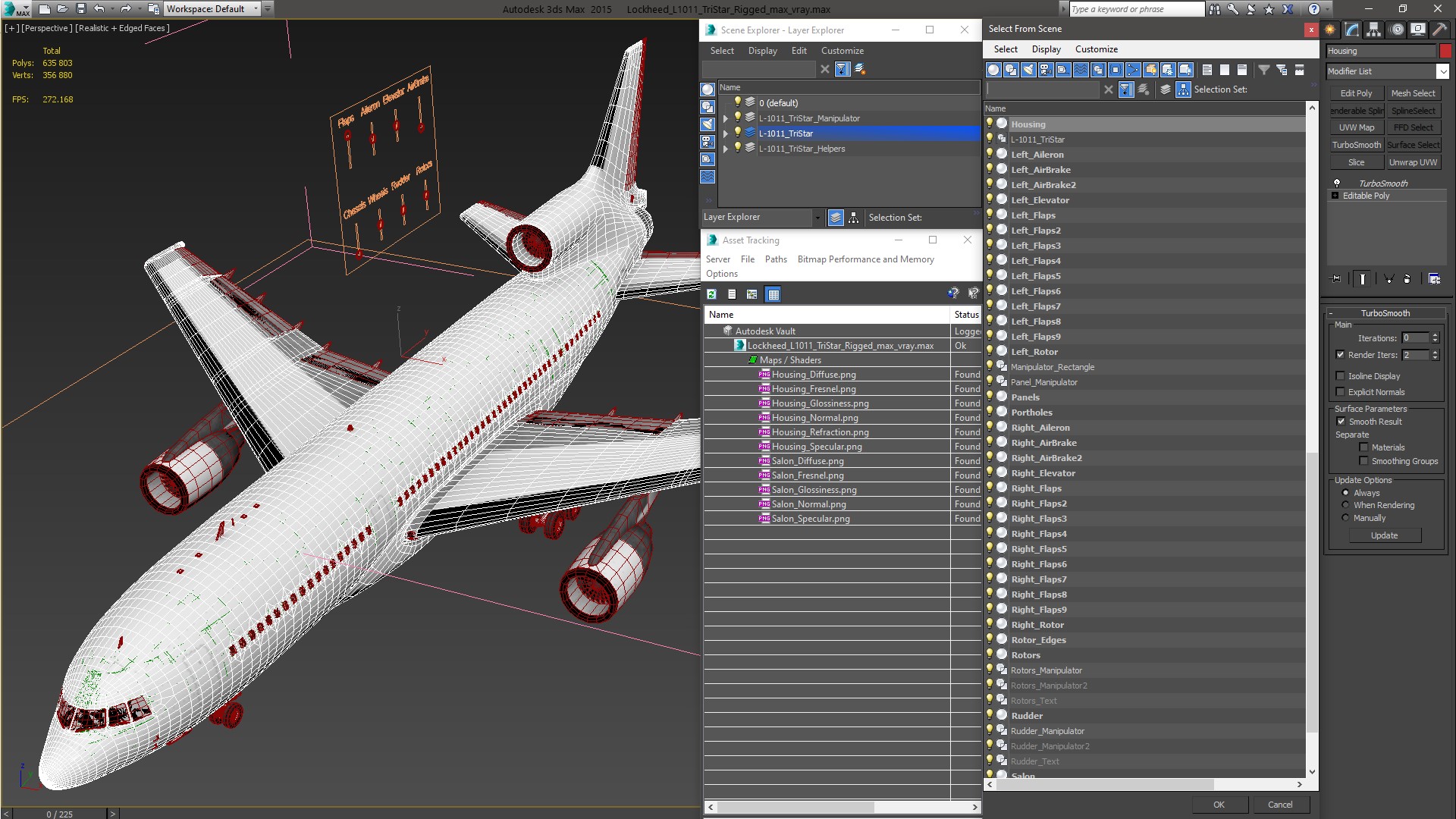Viewport: 1456px width, 819px height.
Task: Open Customize menu in Select From Scene
Action: 1096,49
